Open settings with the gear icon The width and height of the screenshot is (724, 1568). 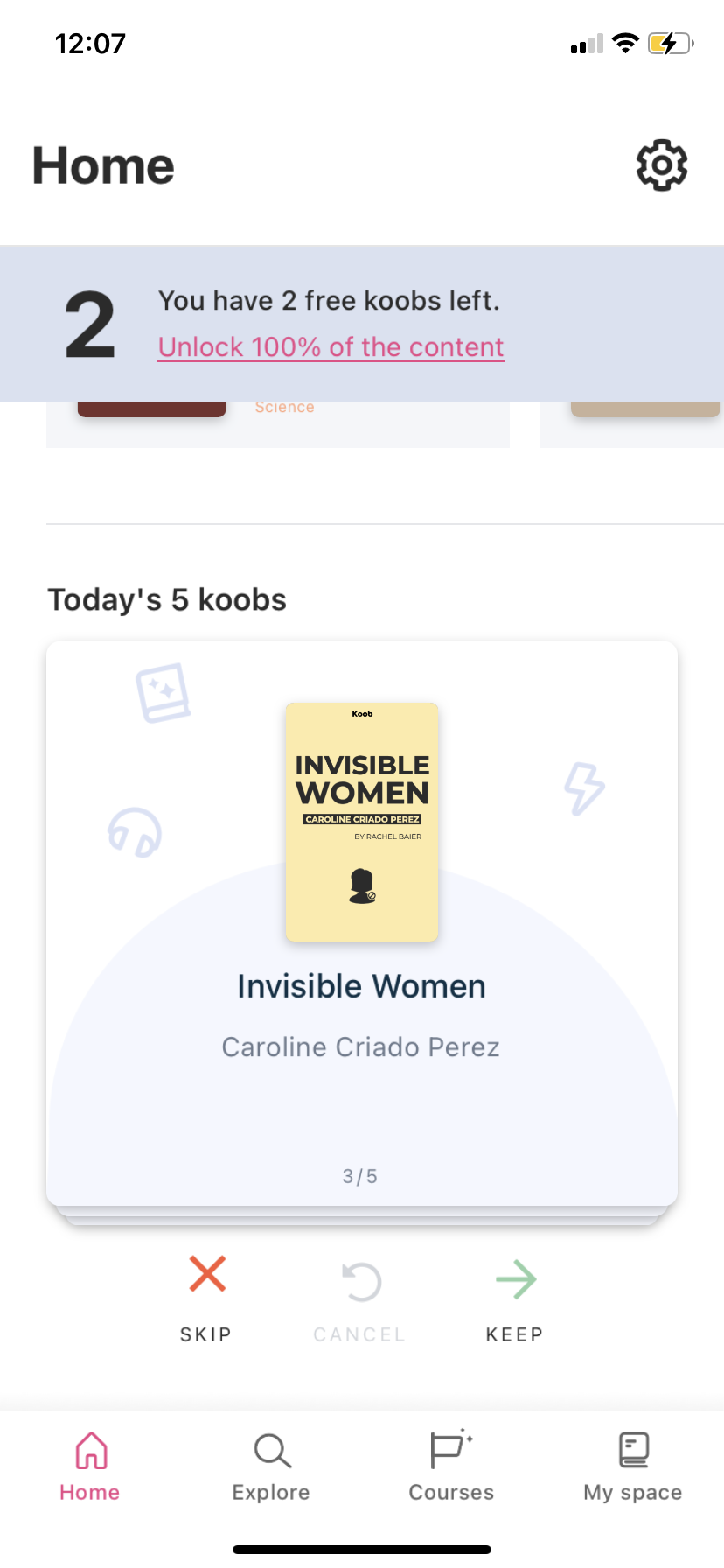661,165
